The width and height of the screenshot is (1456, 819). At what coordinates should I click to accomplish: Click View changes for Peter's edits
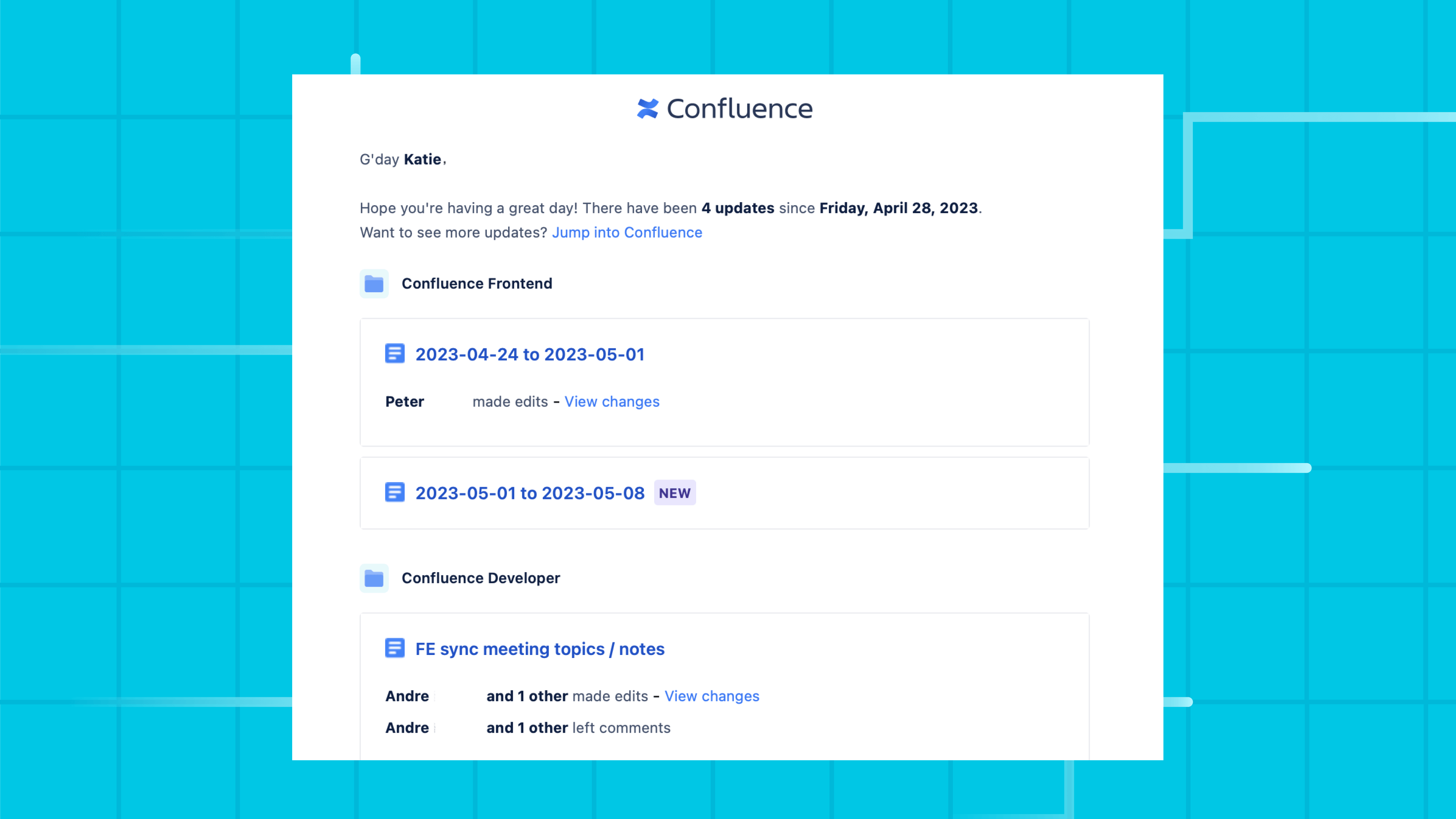[x=612, y=401]
